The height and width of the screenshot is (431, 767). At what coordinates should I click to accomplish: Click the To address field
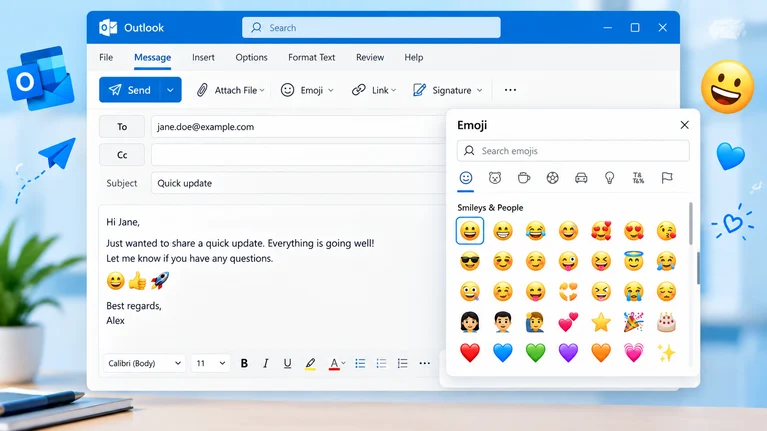coord(298,127)
